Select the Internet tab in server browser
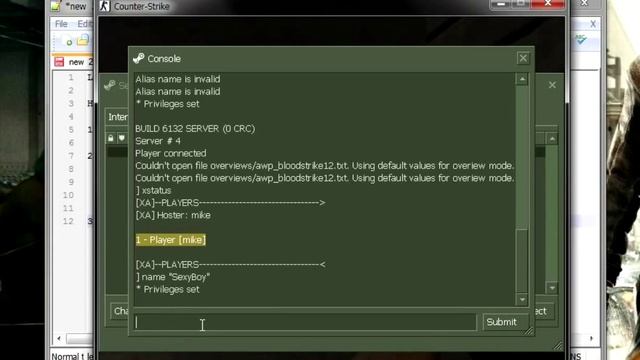 (118, 117)
